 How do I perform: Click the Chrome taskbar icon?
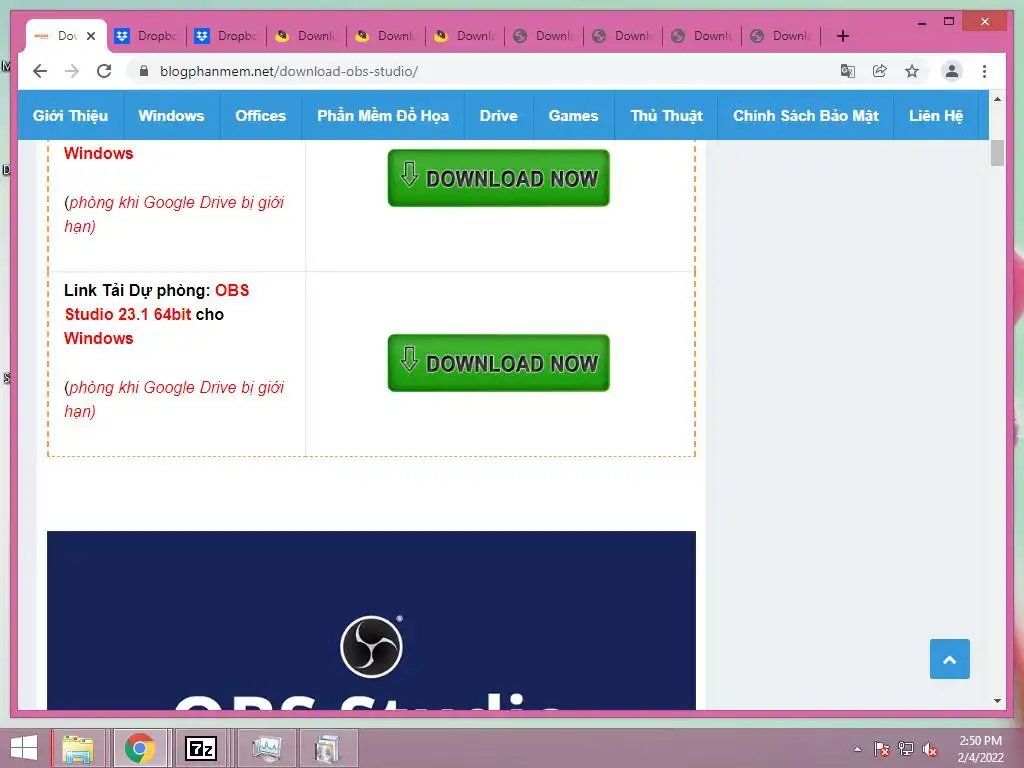click(140, 748)
